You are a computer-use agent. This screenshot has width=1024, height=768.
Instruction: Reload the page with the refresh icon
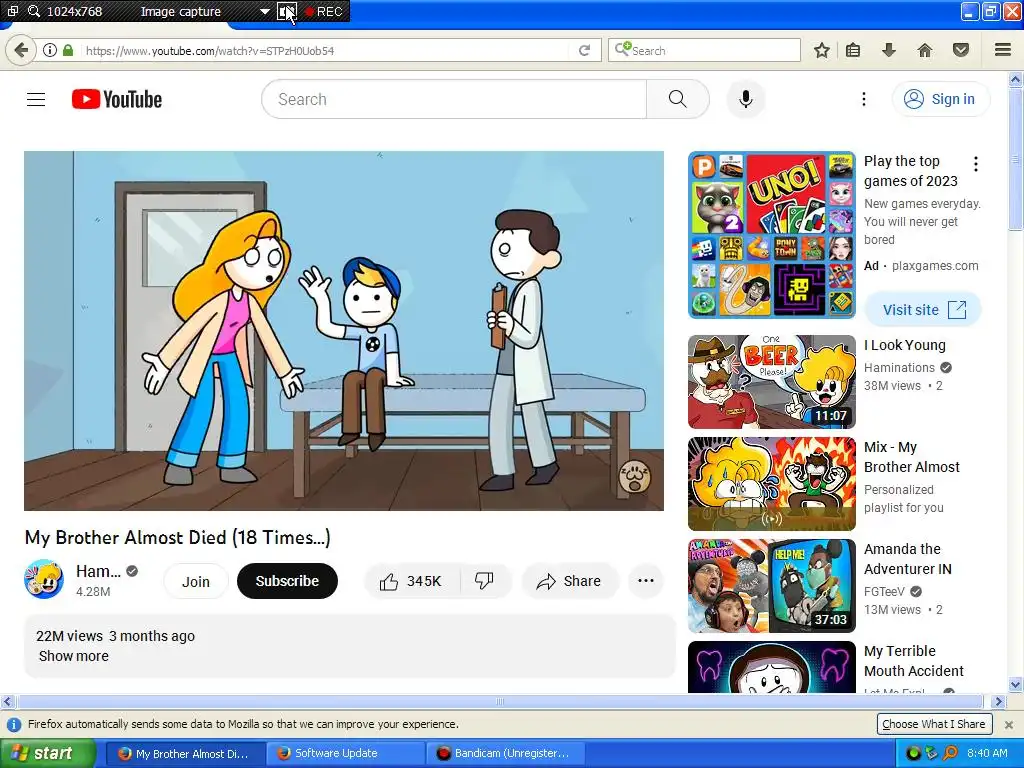[x=584, y=50]
